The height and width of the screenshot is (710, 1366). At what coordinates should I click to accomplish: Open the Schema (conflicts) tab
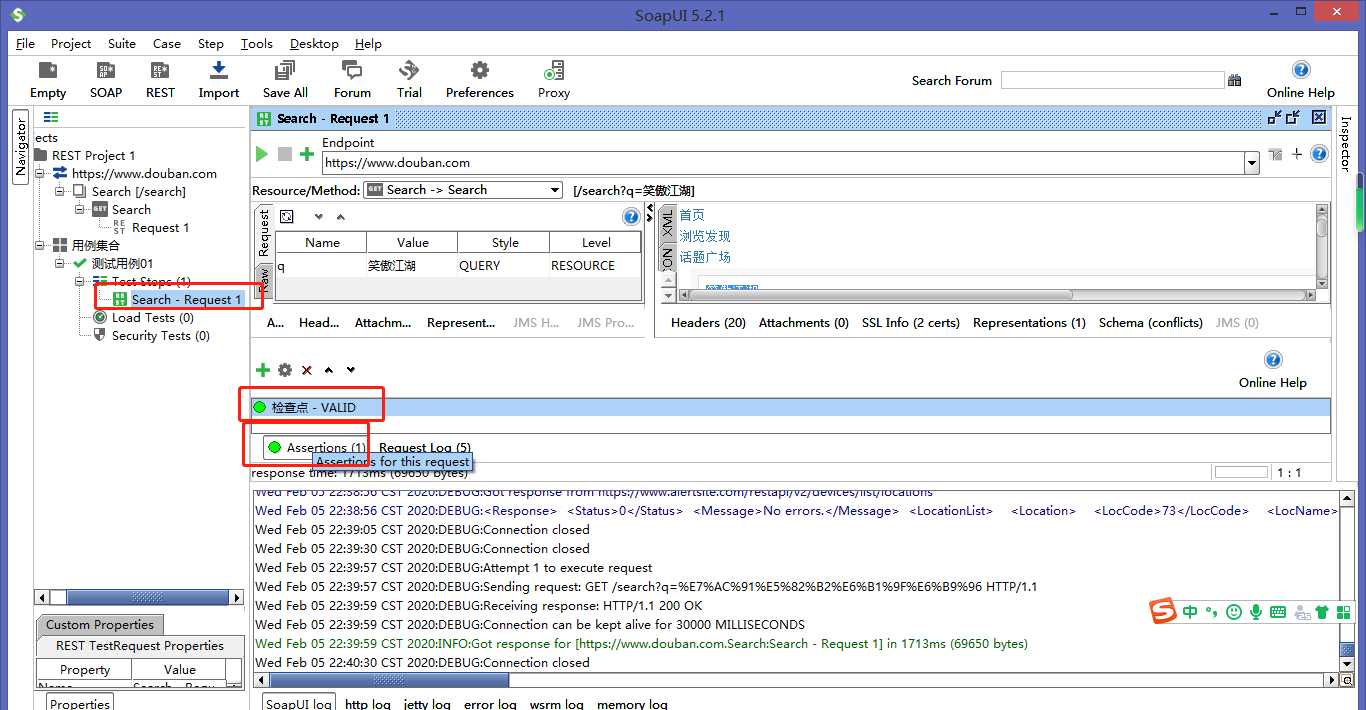click(1151, 322)
